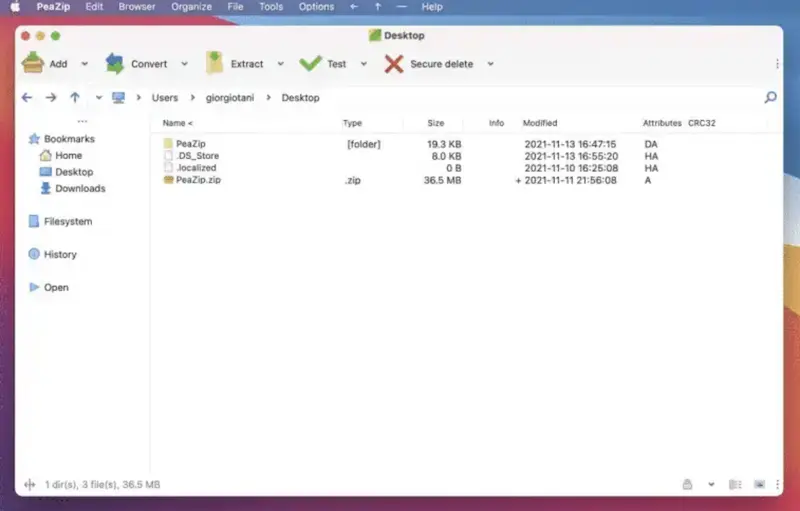Open search with the magnifier icon
Screen dimensions: 800x511
click(770, 97)
